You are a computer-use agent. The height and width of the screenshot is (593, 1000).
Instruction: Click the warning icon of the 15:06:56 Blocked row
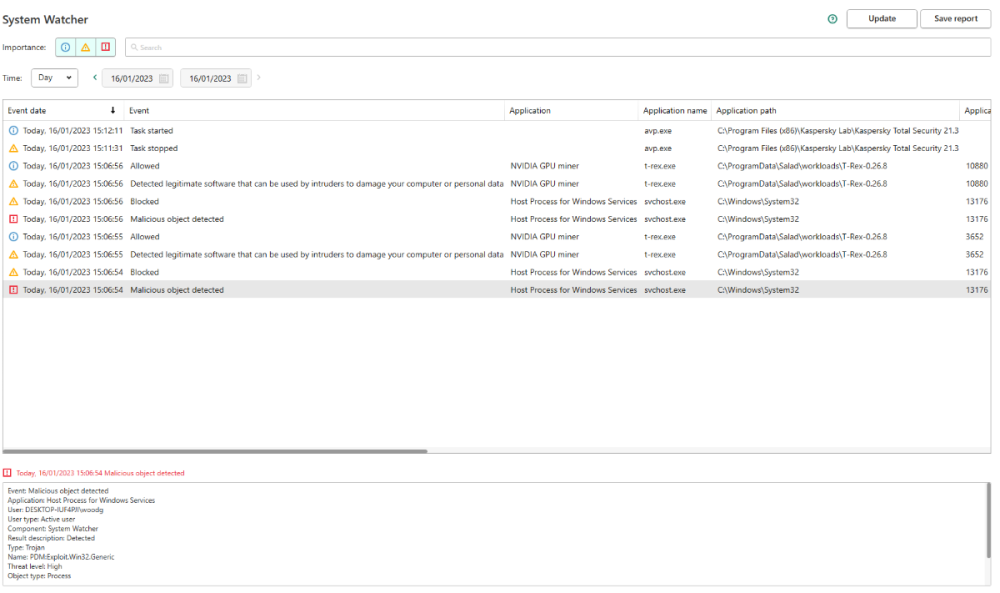tap(13, 201)
